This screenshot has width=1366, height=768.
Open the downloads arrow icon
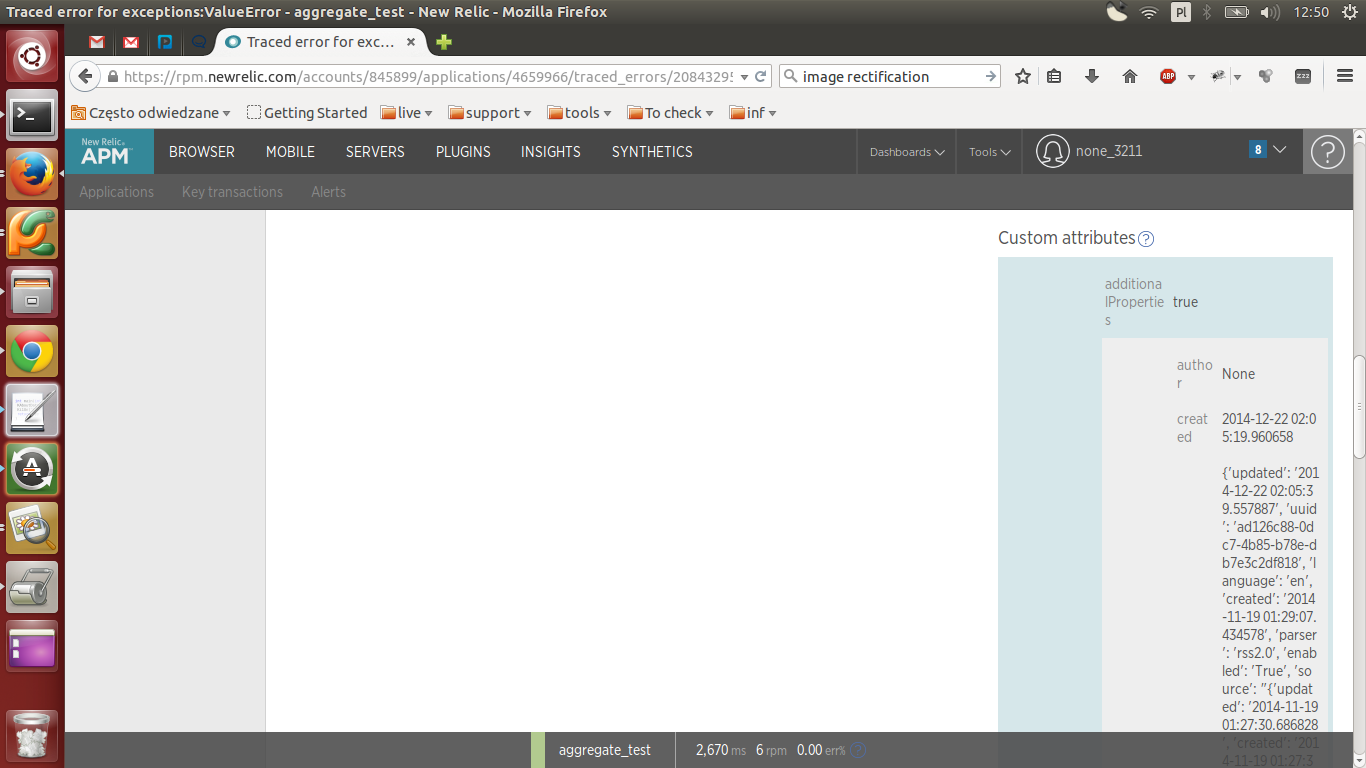1092,77
